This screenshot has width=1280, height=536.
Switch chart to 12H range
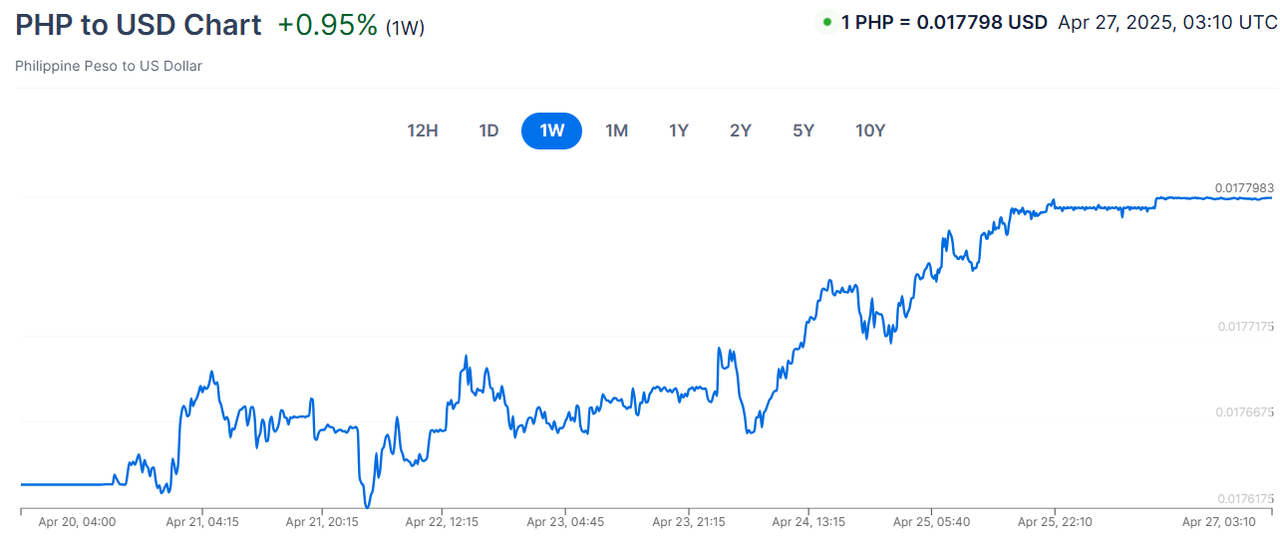[423, 131]
